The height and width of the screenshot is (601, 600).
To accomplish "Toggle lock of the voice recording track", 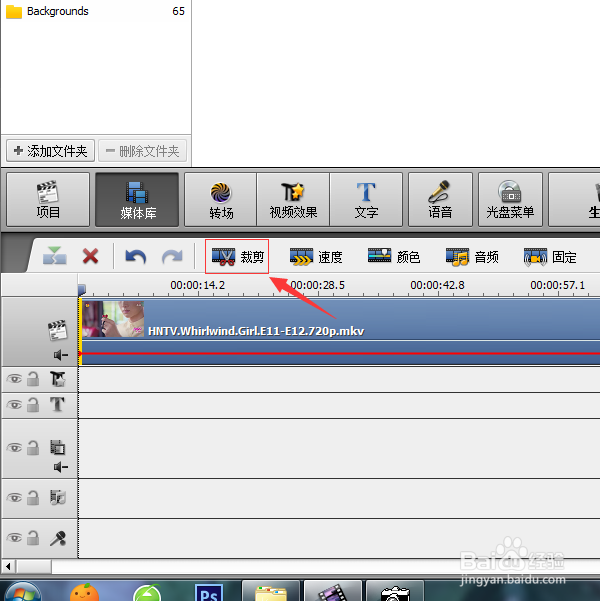I will [33, 538].
